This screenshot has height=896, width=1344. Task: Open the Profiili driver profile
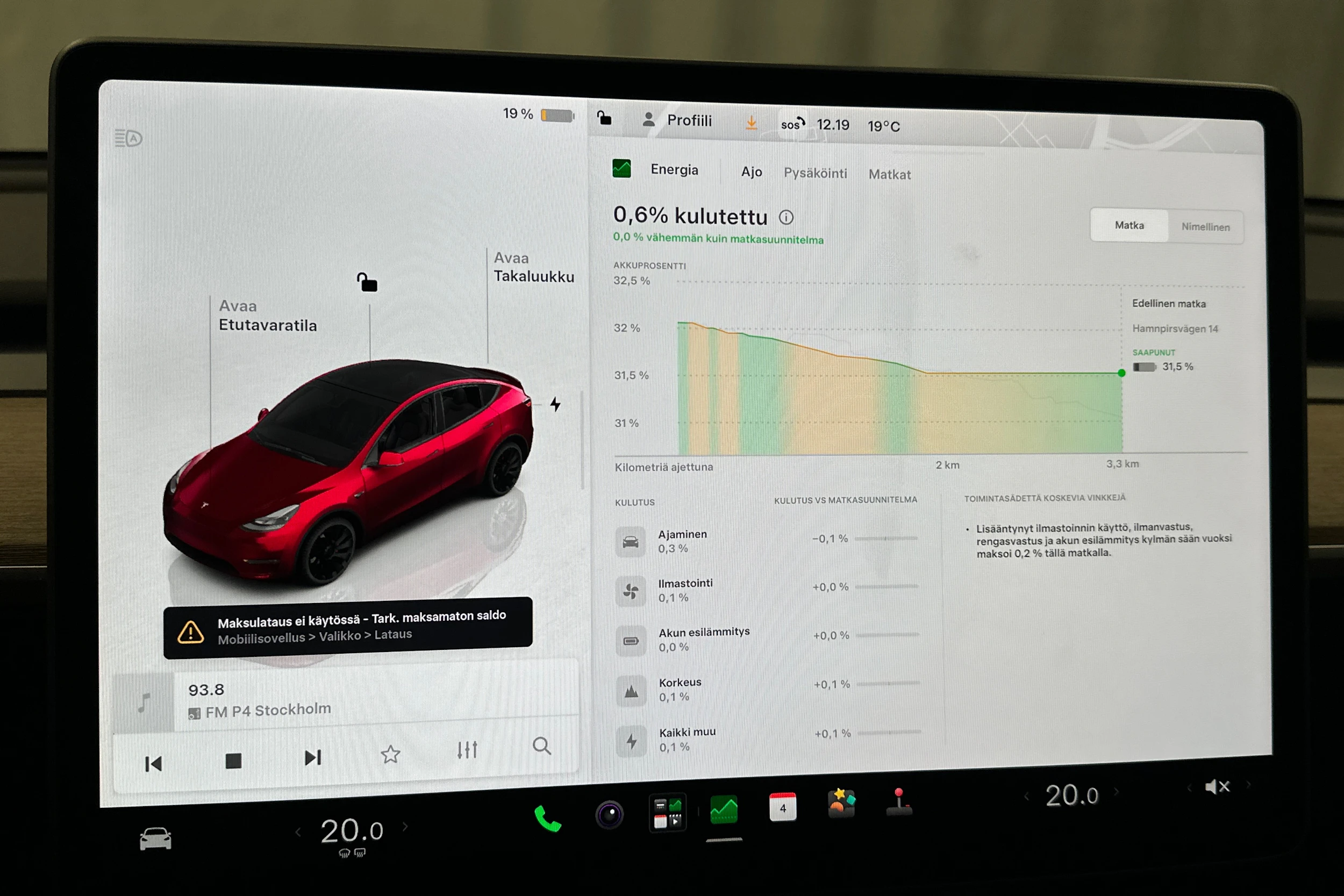click(677, 120)
